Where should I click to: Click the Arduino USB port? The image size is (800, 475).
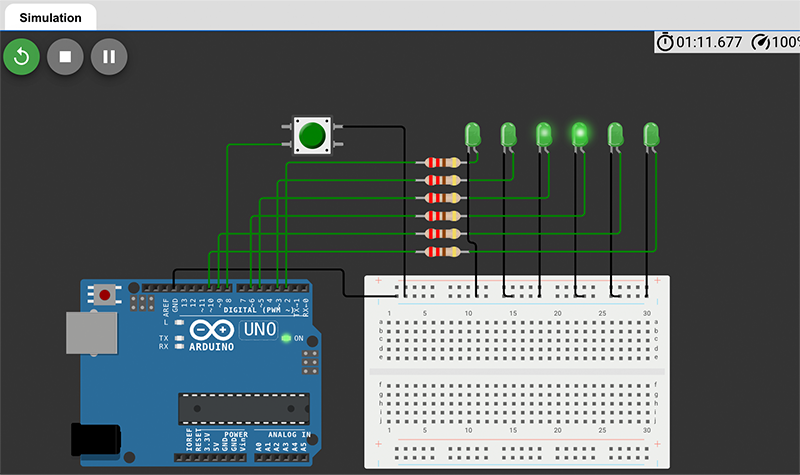tap(92, 333)
